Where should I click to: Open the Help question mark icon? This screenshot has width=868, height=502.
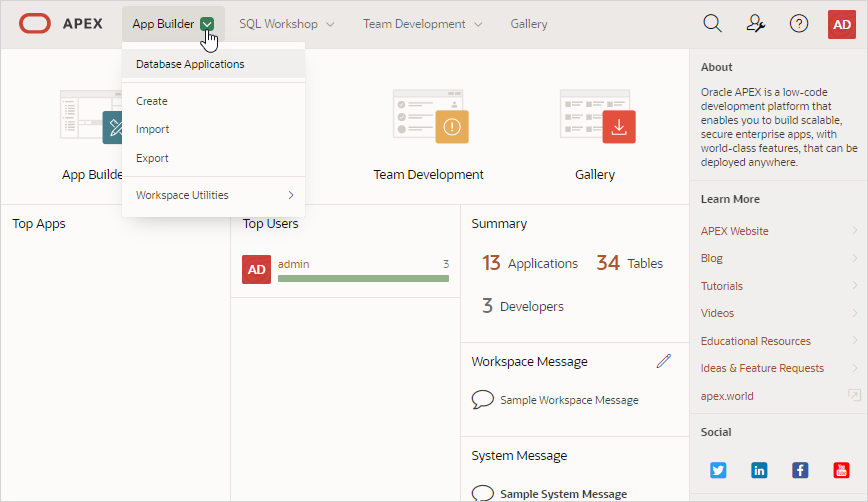pos(799,23)
